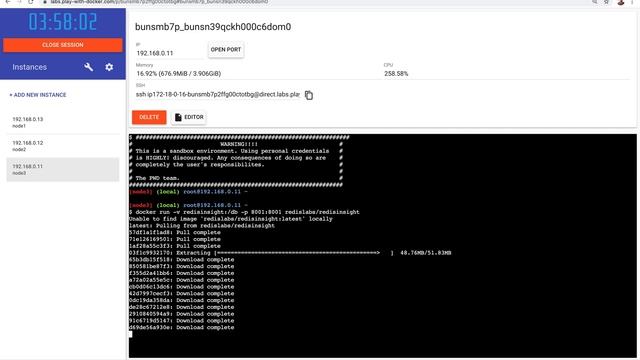Viewport: 640px width, 360px height.
Task: Click 'Unable to find image' terminal line
Action: point(231,219)
